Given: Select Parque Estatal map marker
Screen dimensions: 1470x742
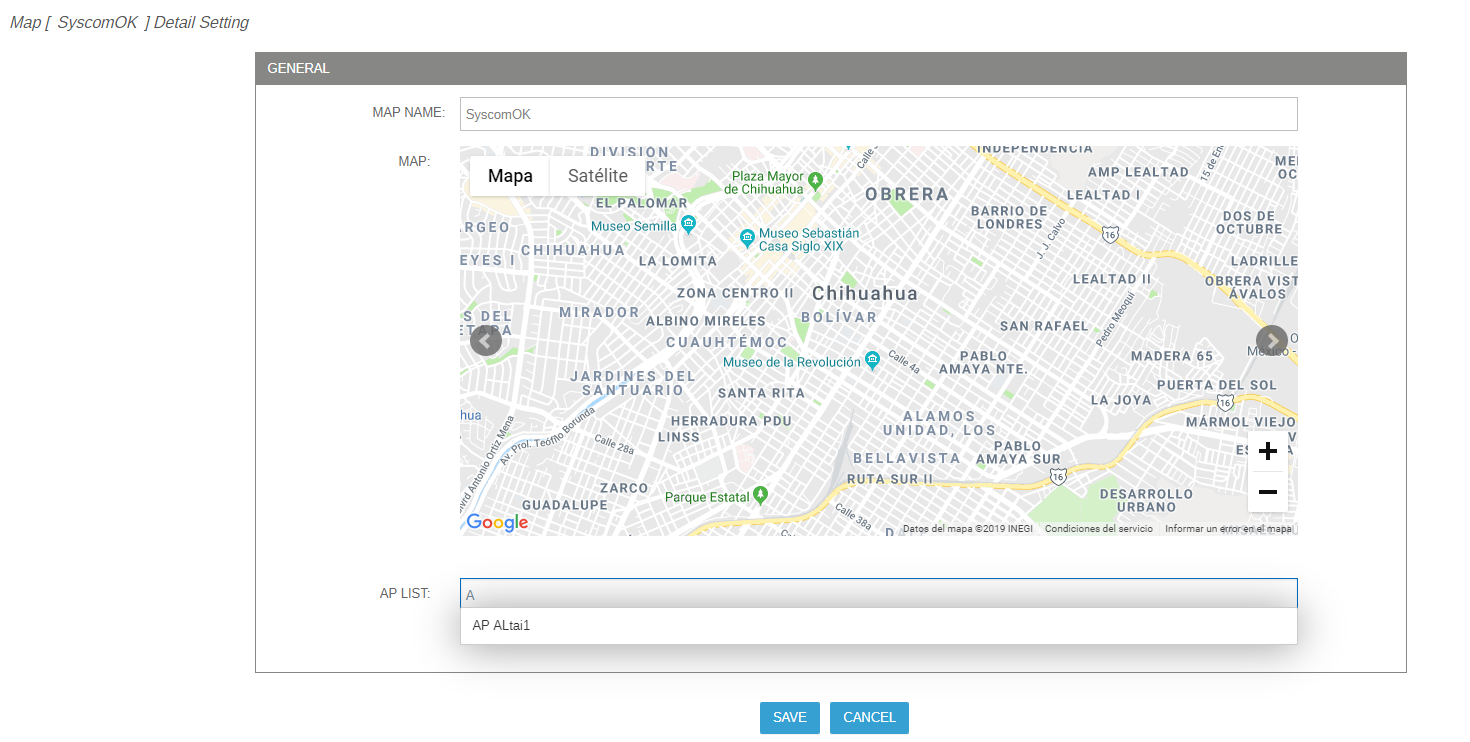Looking at the screenshot, I should [761, 494].
